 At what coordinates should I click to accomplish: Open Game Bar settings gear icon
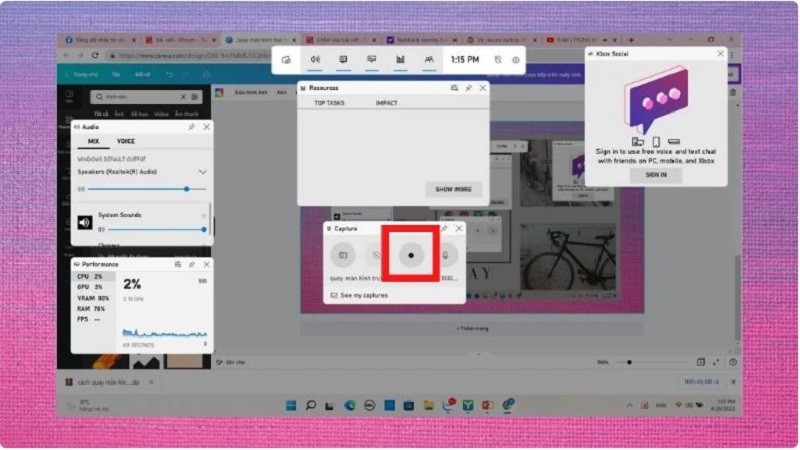516,60
